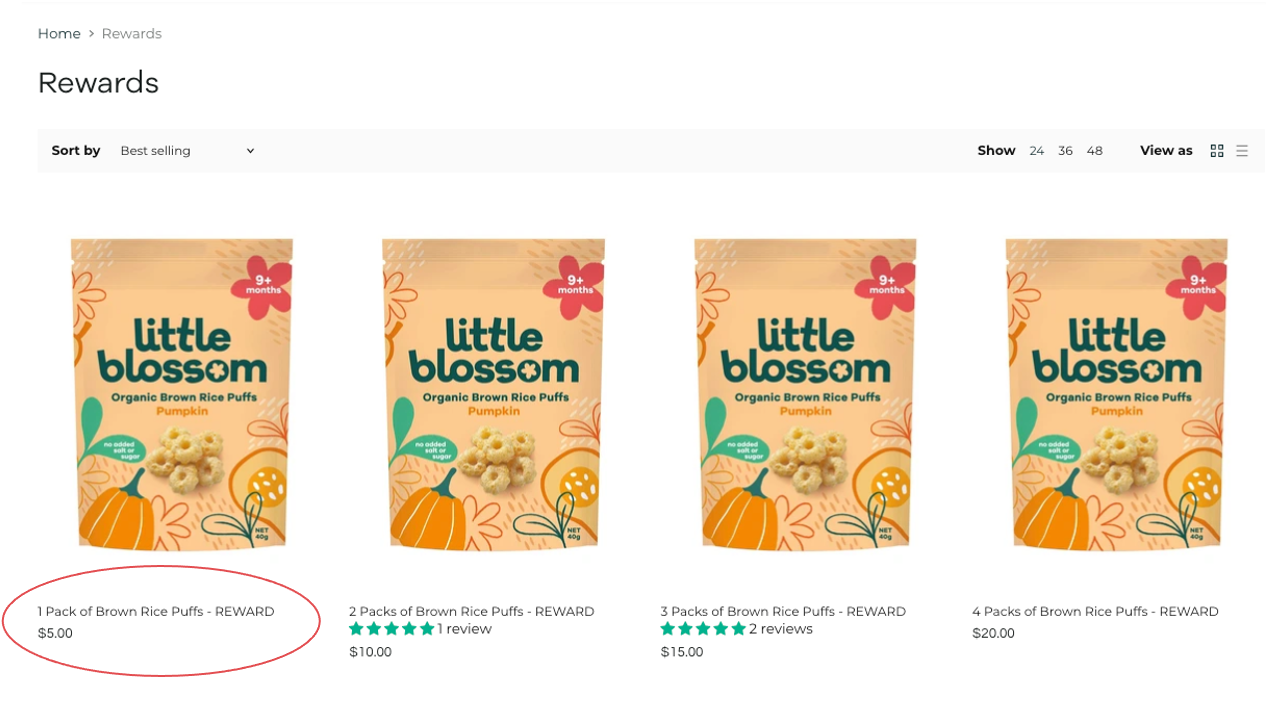Image resolution: width=1266 pixels, height=725 pixels.
Task: Show 48 products per page
Action: click(x=1095, y=151)
